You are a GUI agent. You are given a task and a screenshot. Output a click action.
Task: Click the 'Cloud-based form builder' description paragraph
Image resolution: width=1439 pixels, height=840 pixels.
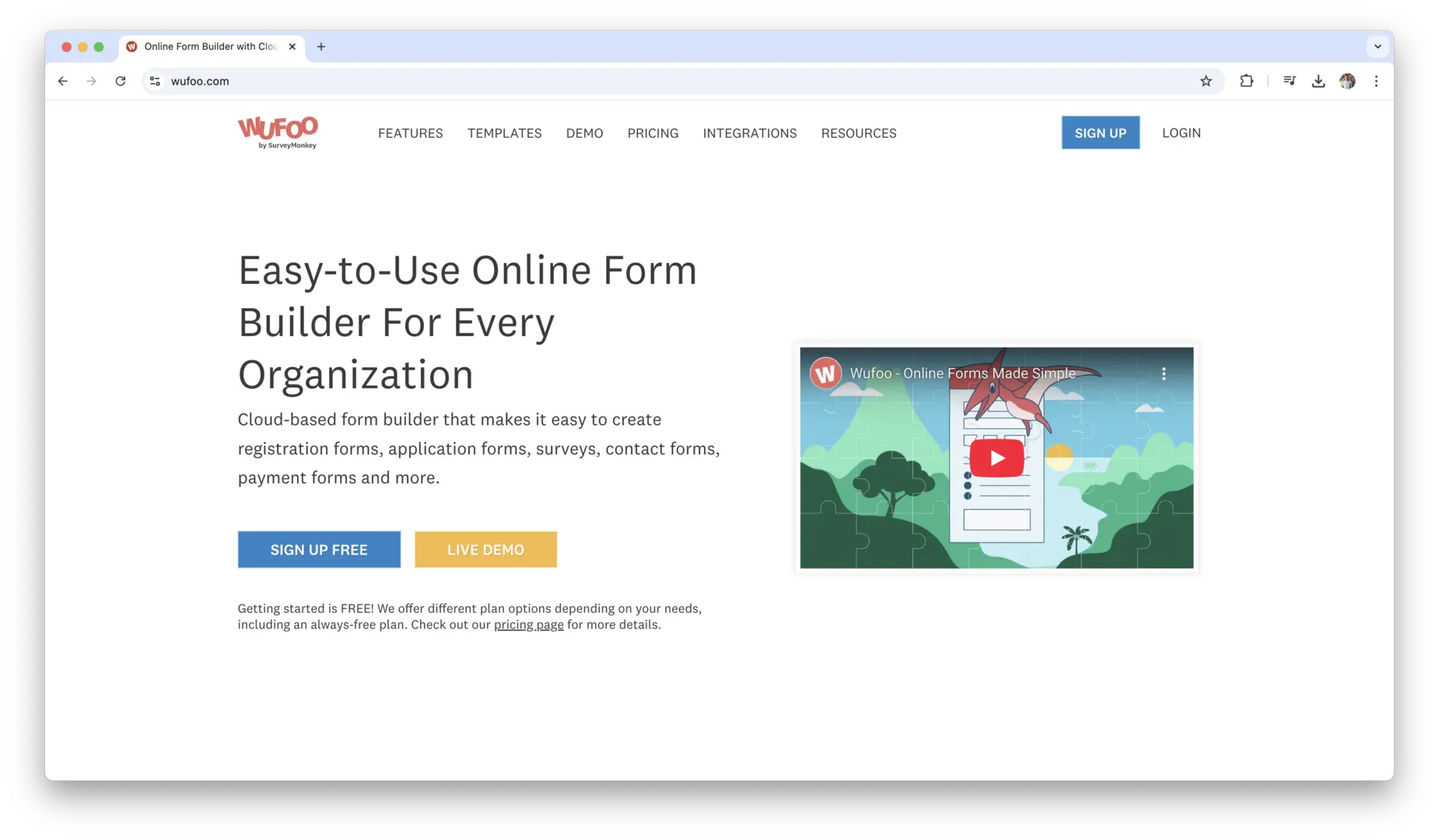click(479, 449)
